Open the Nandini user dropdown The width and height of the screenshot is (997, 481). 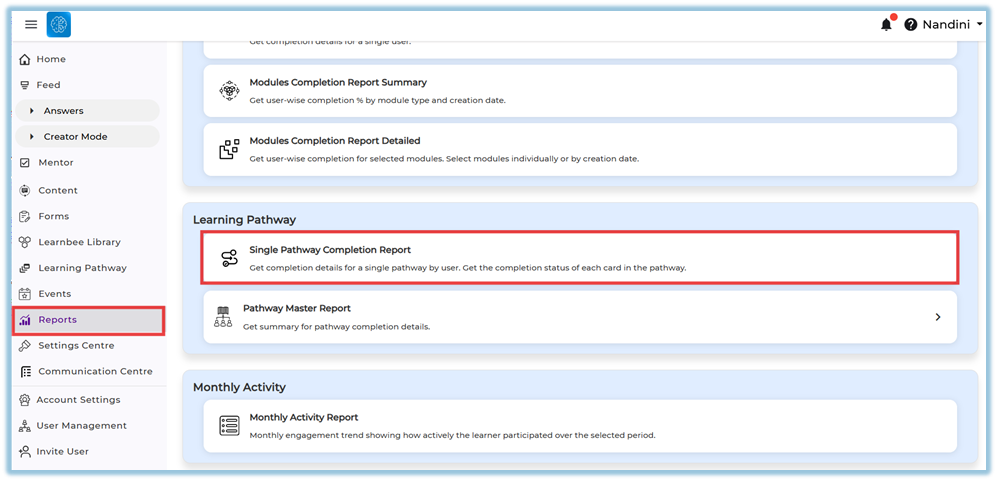click(950, 25)
